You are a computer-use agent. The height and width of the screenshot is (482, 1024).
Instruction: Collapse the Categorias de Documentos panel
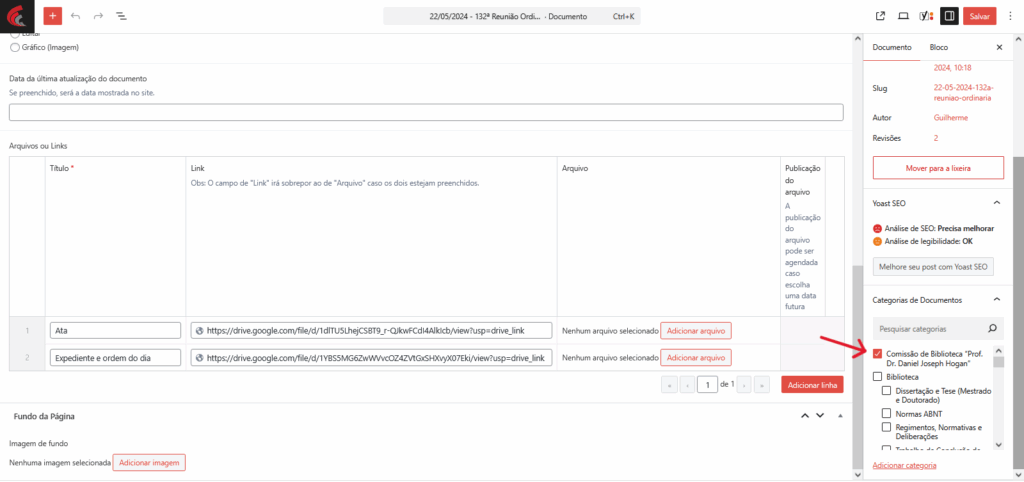(x=996, y=299)
